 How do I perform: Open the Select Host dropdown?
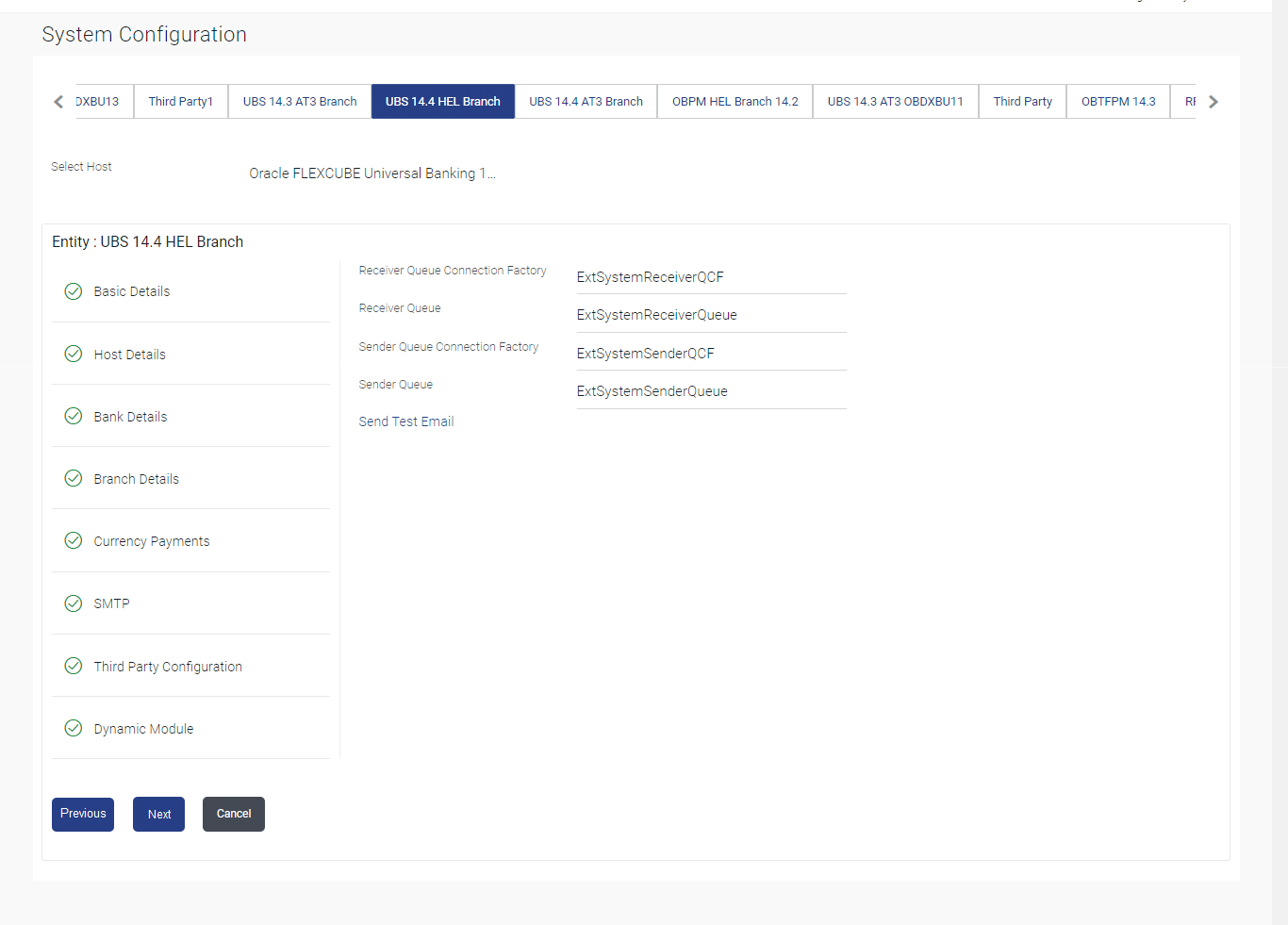click(372, 173)
